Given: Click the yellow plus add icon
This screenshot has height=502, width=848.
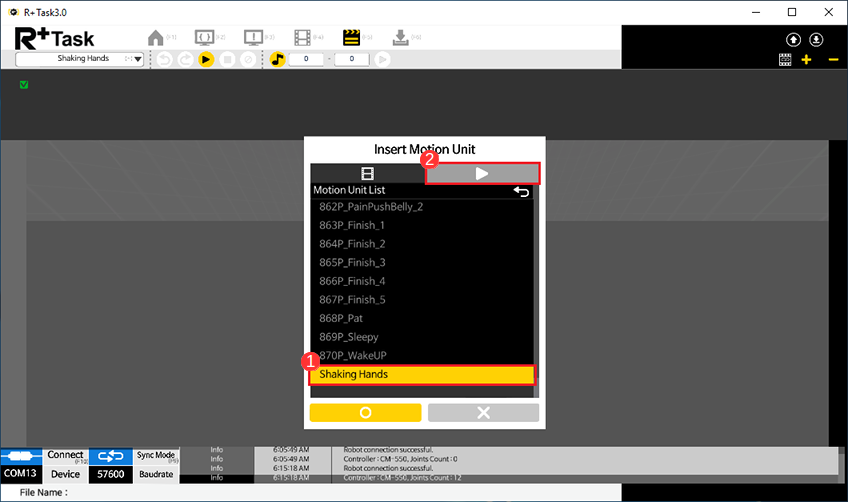Looking at the screenshot, I should point(807,60).
